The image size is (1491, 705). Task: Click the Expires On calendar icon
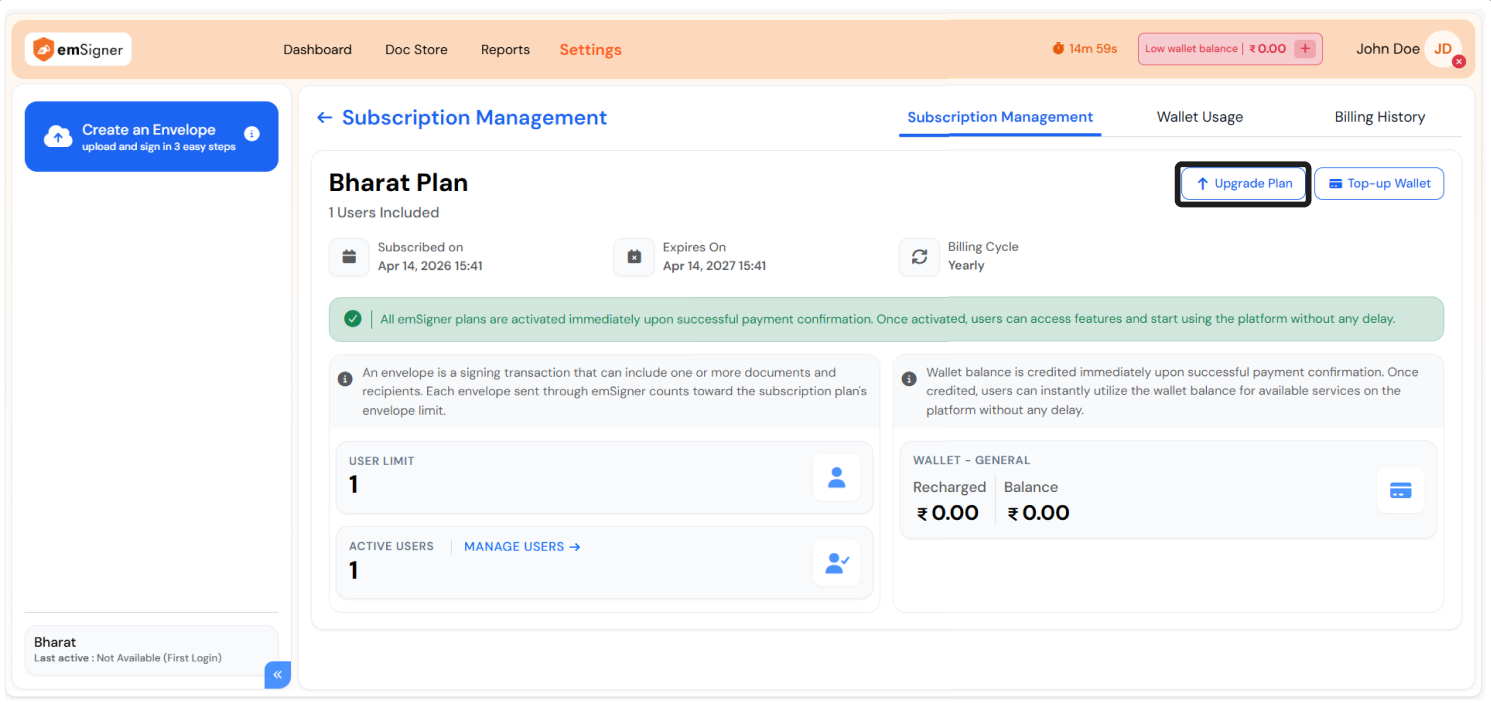pos(633,257)
